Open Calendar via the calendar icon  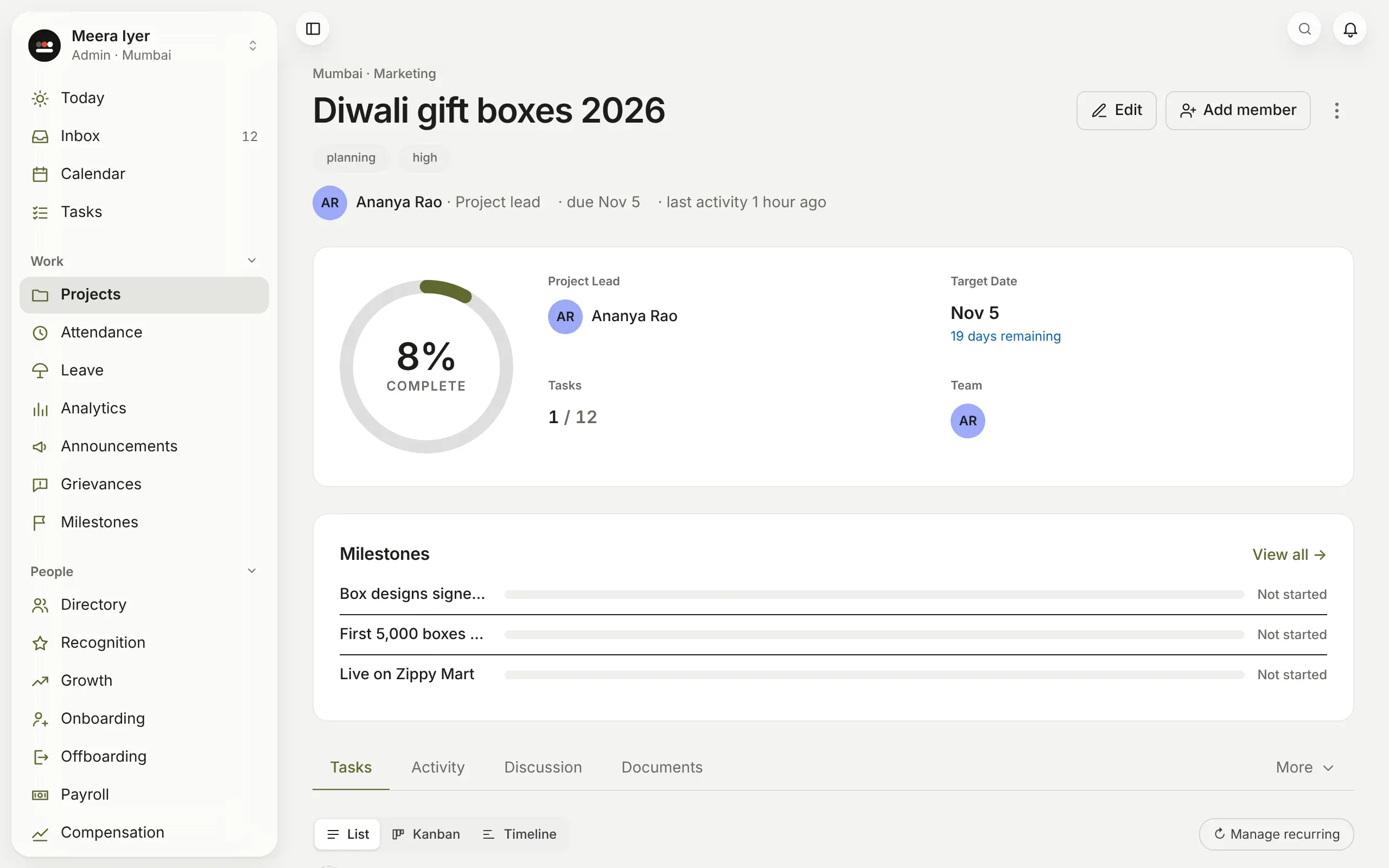pos(40,174)
